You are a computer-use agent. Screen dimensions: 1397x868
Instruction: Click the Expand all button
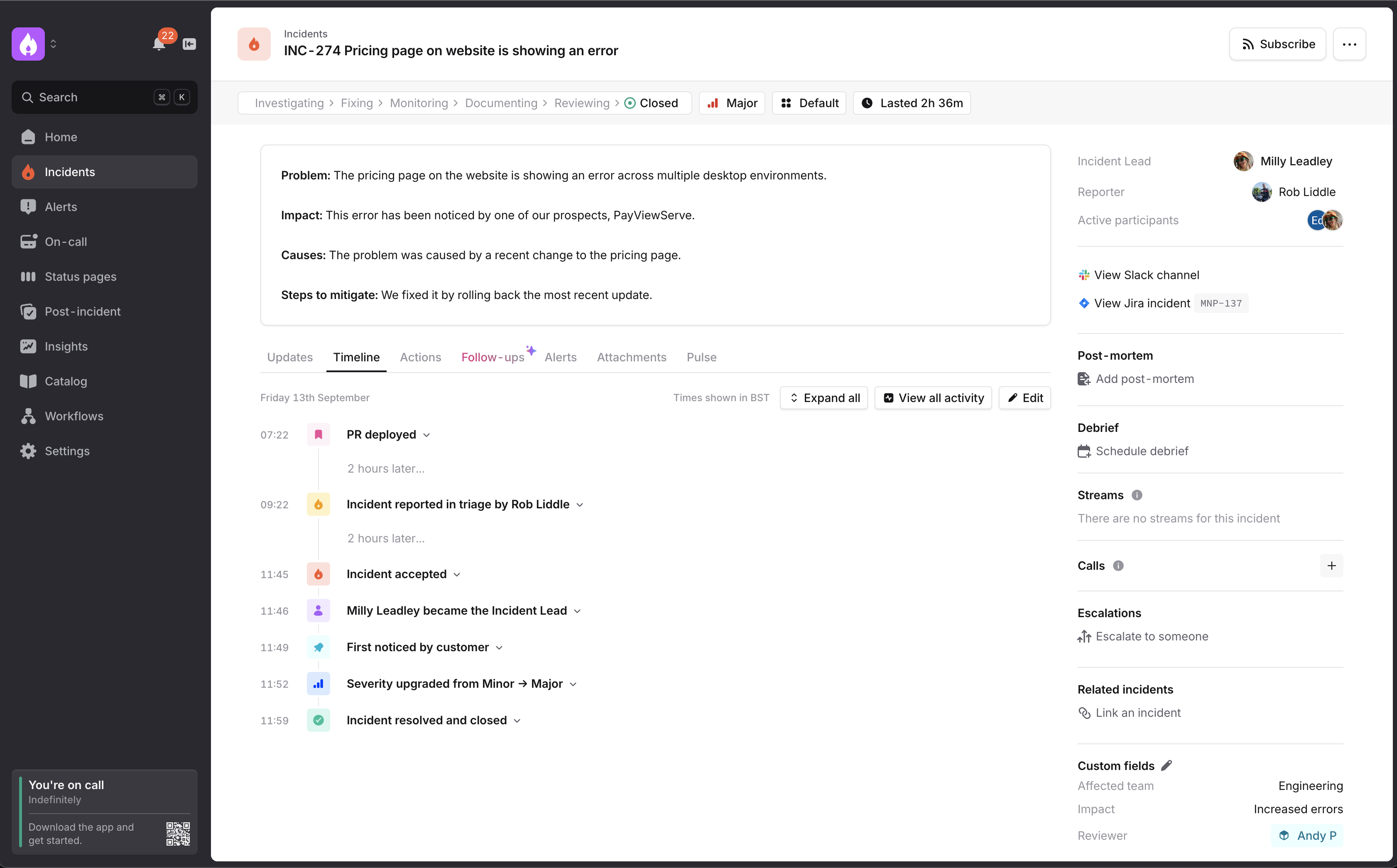823,398
